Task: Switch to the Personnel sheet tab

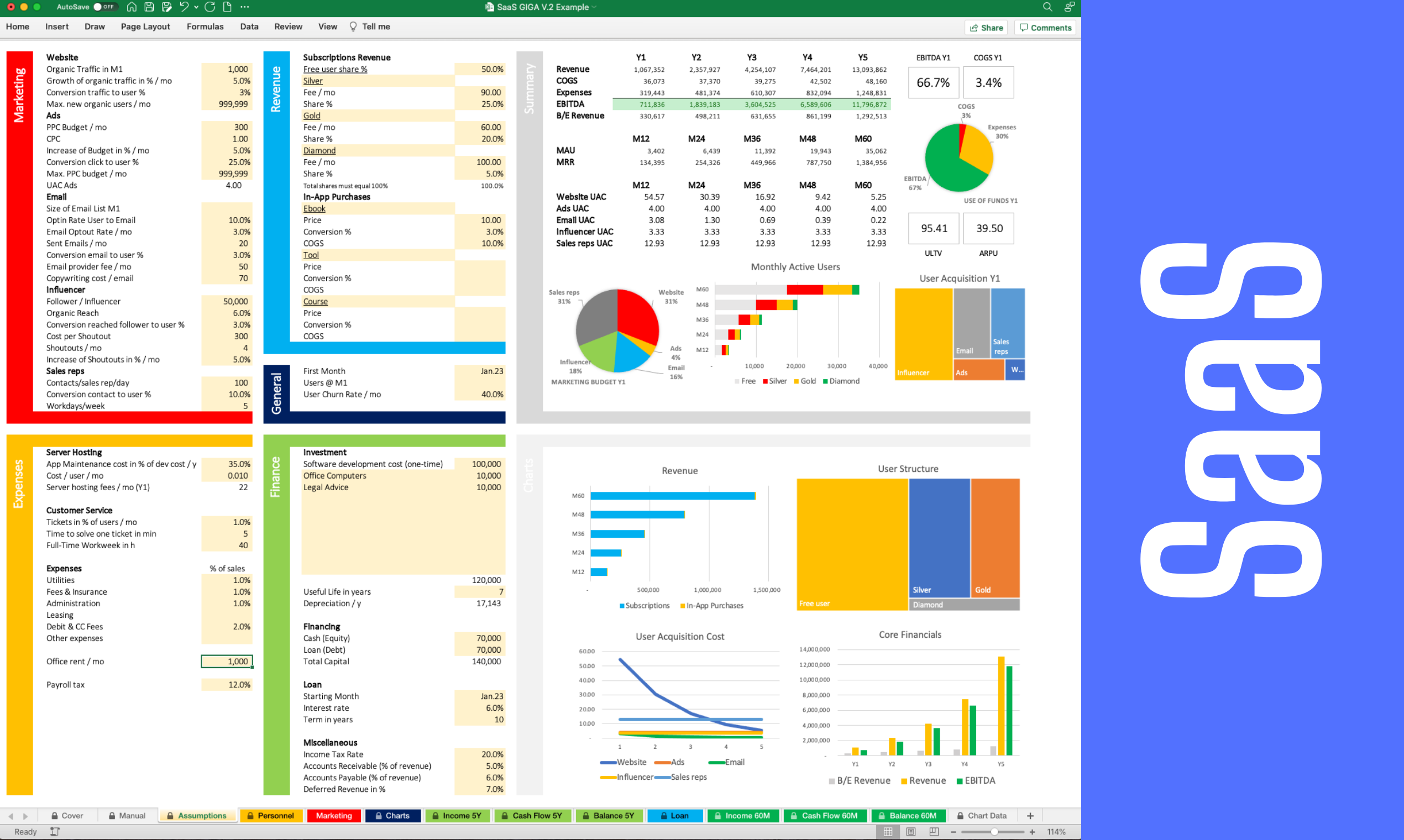Action: point(271,816)
